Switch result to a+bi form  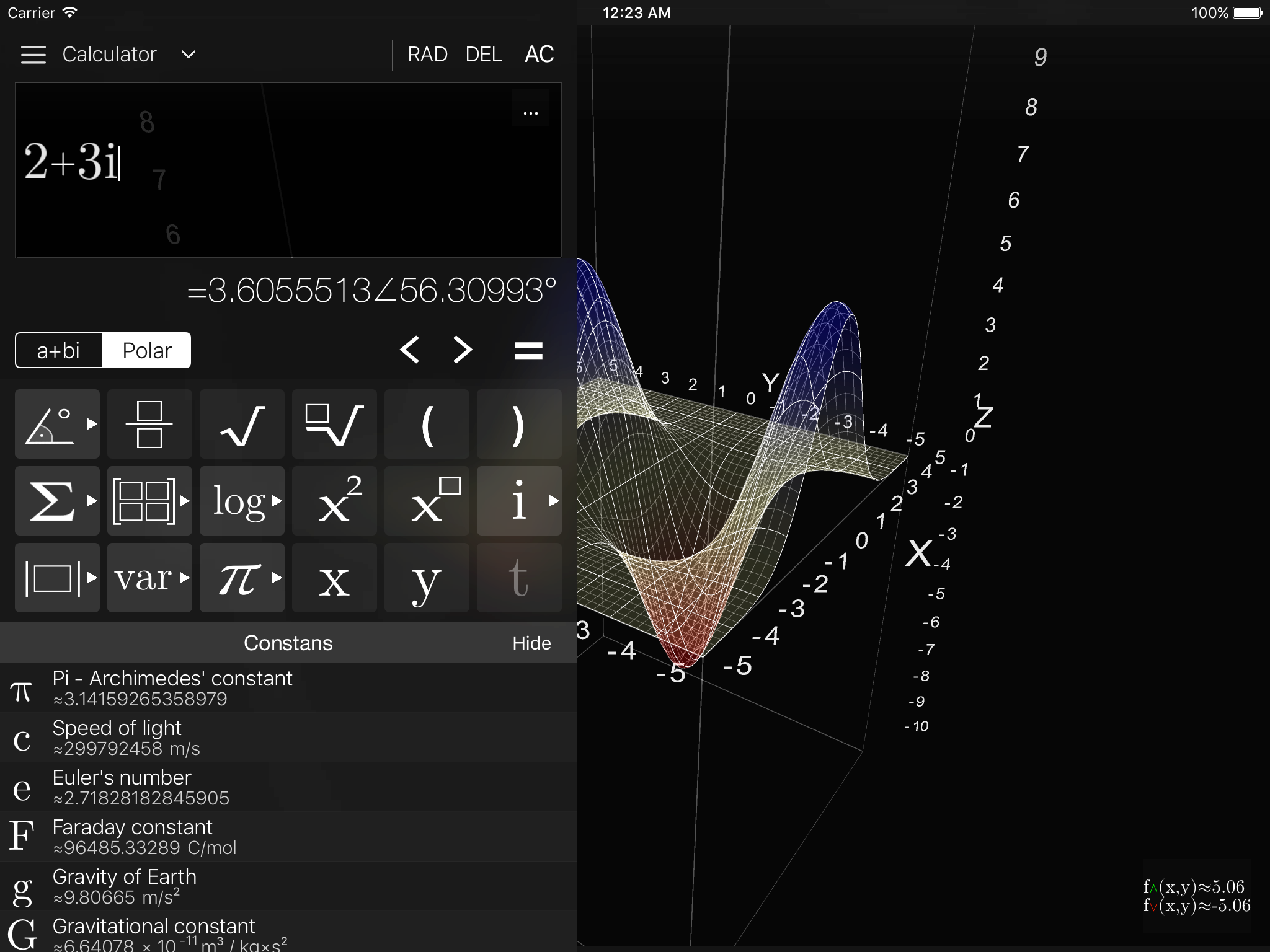pyautogui.click(x=59, y=351)
